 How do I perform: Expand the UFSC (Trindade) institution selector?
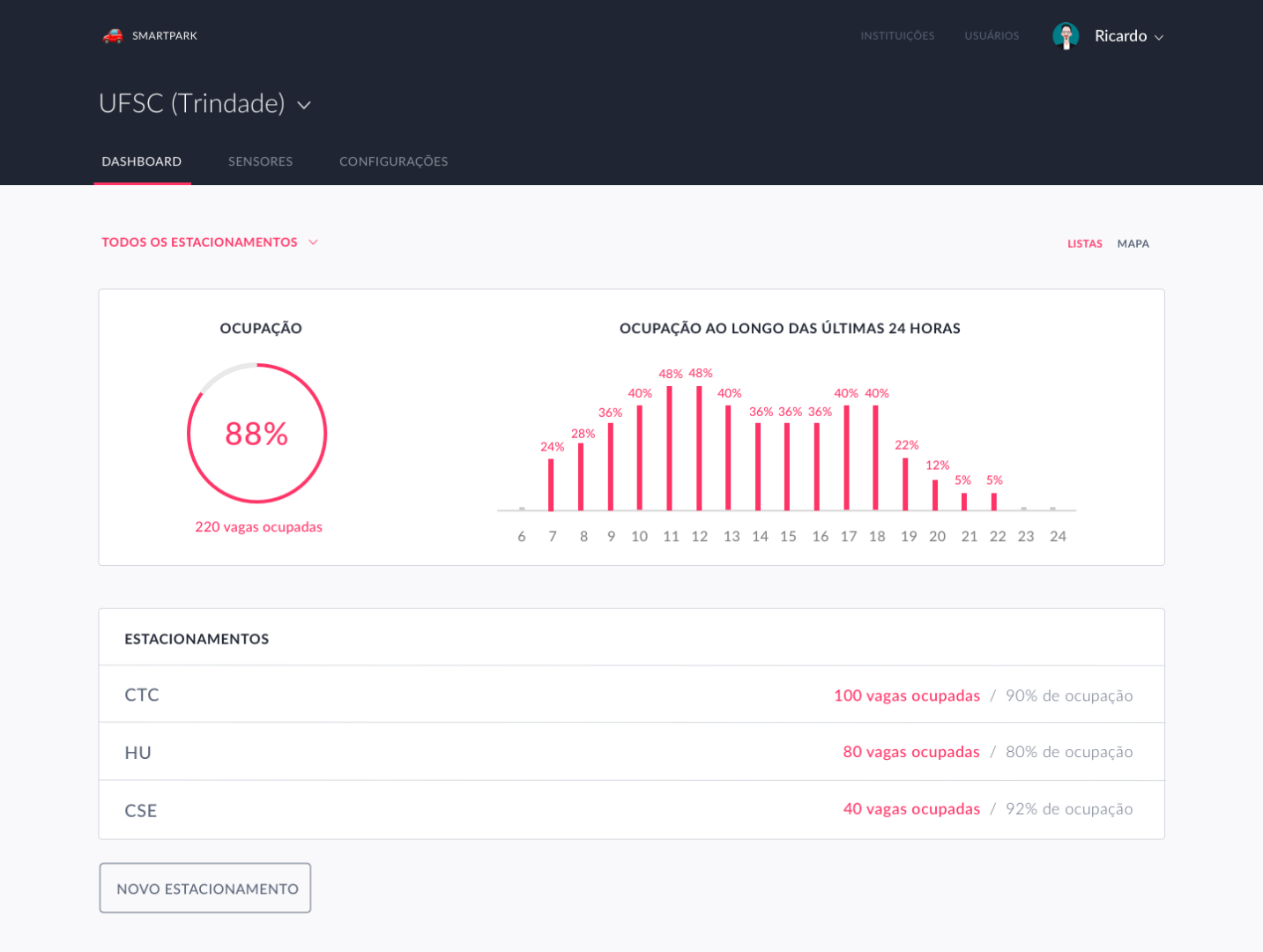pyautogui.click(x=304, y=105)
